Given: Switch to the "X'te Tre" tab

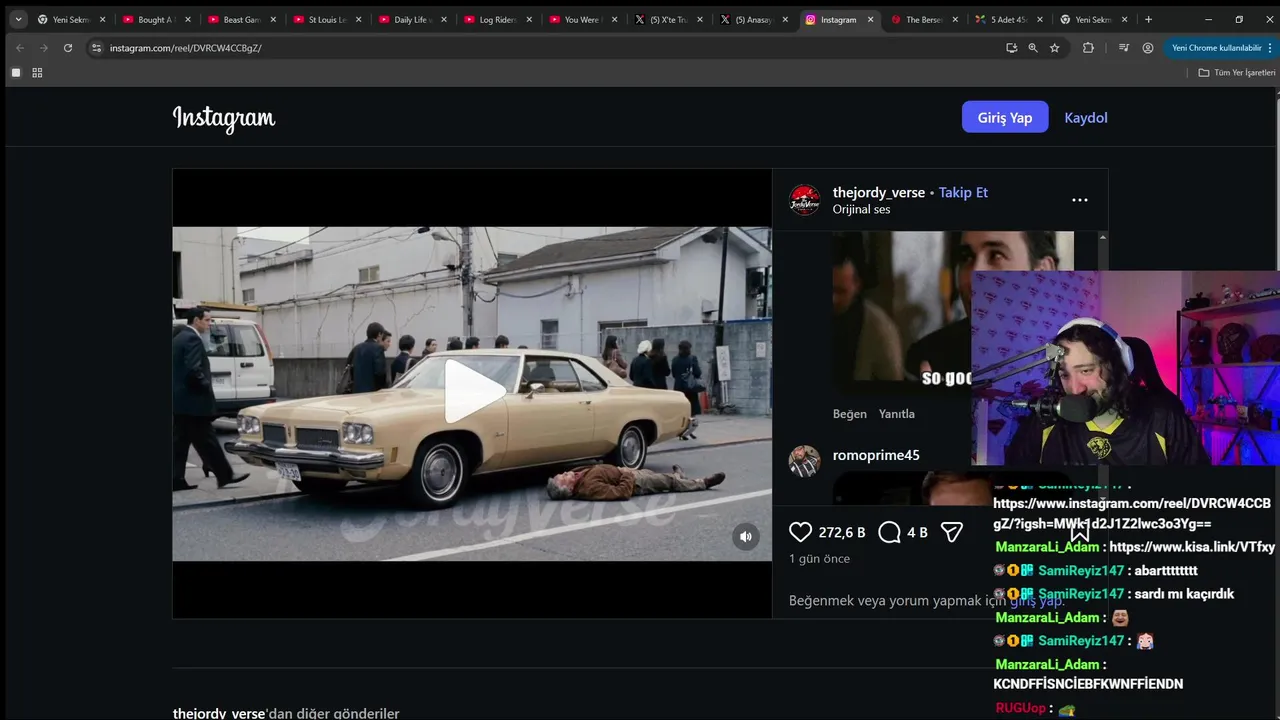Looking at the screenshot, I should (668, 19).
